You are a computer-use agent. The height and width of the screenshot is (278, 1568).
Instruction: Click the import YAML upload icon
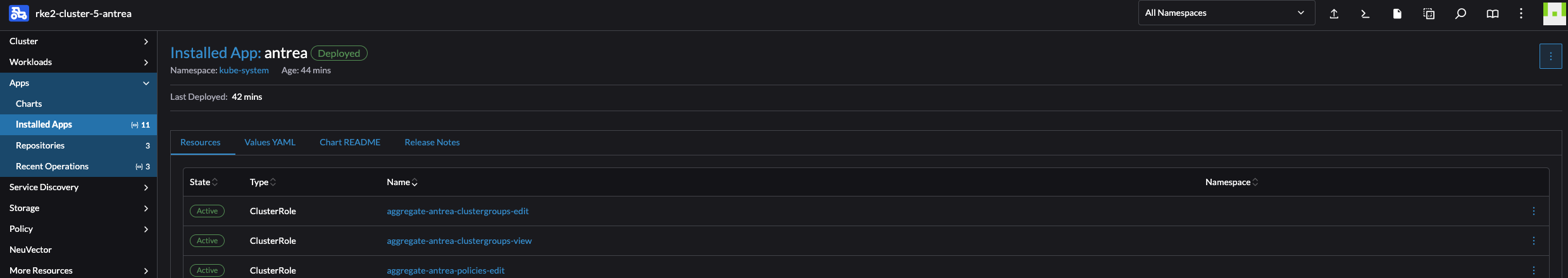pyautogui.click(x=1334, y=13)
